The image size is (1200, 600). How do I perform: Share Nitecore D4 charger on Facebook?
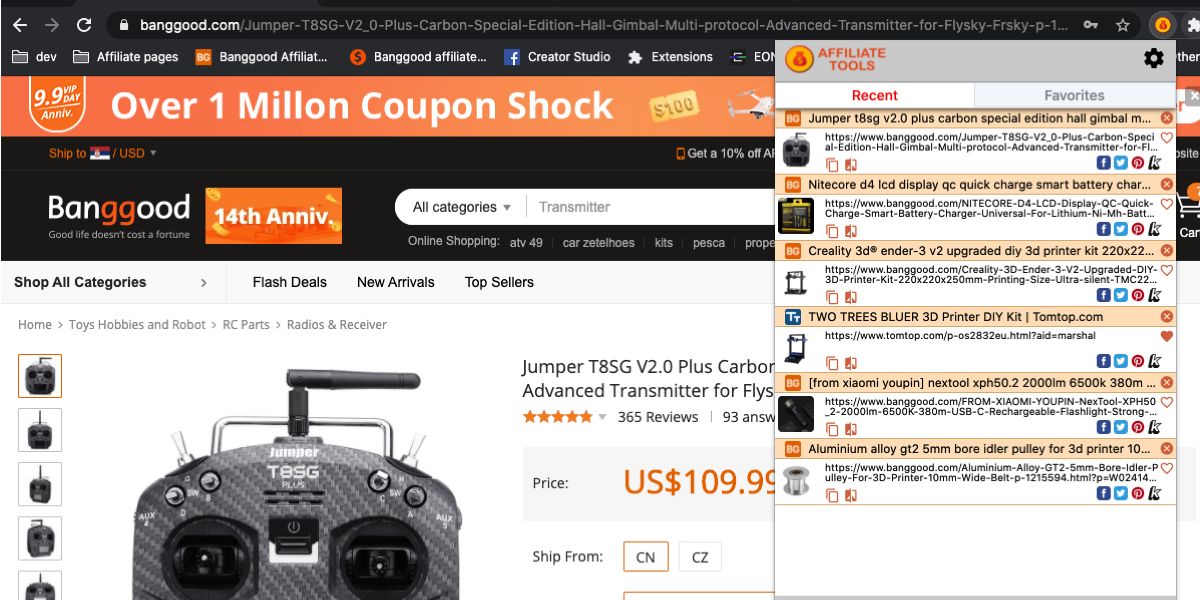pos(1104,229)
